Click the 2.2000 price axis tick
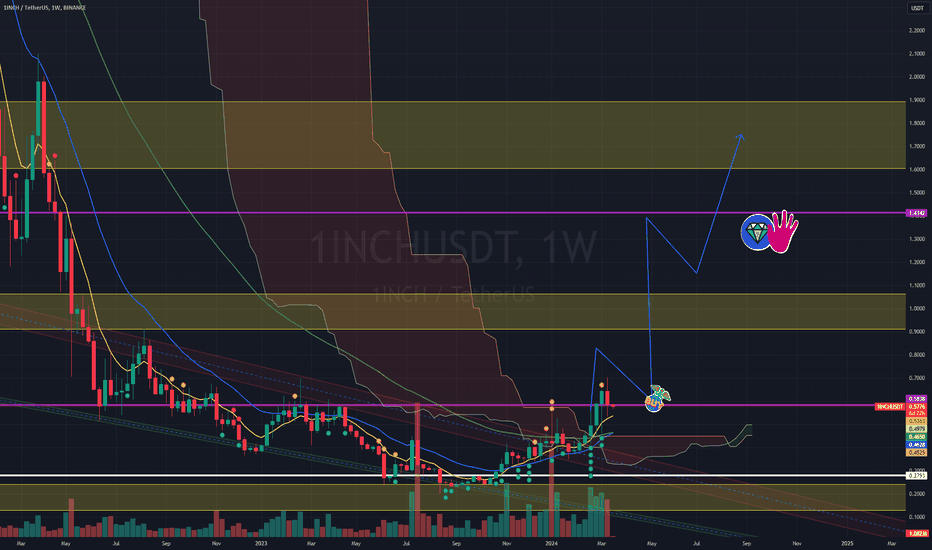Viewport: 932px width, 550px height. point(917,30)
